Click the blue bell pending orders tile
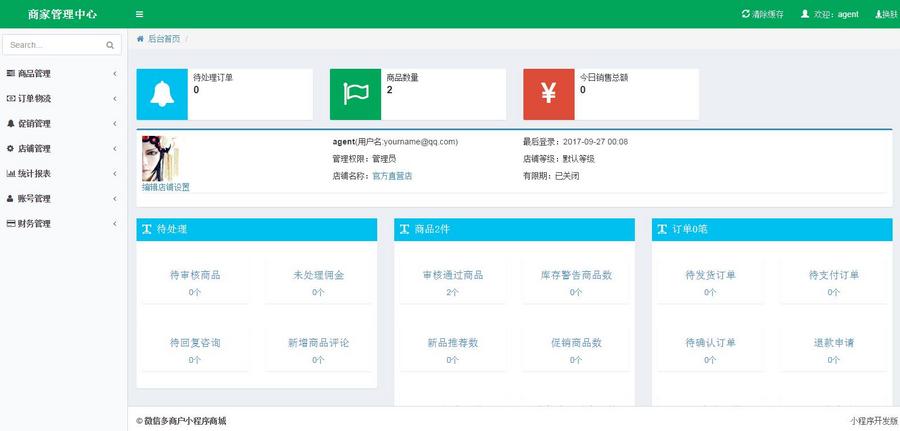 tap(162, 94)
